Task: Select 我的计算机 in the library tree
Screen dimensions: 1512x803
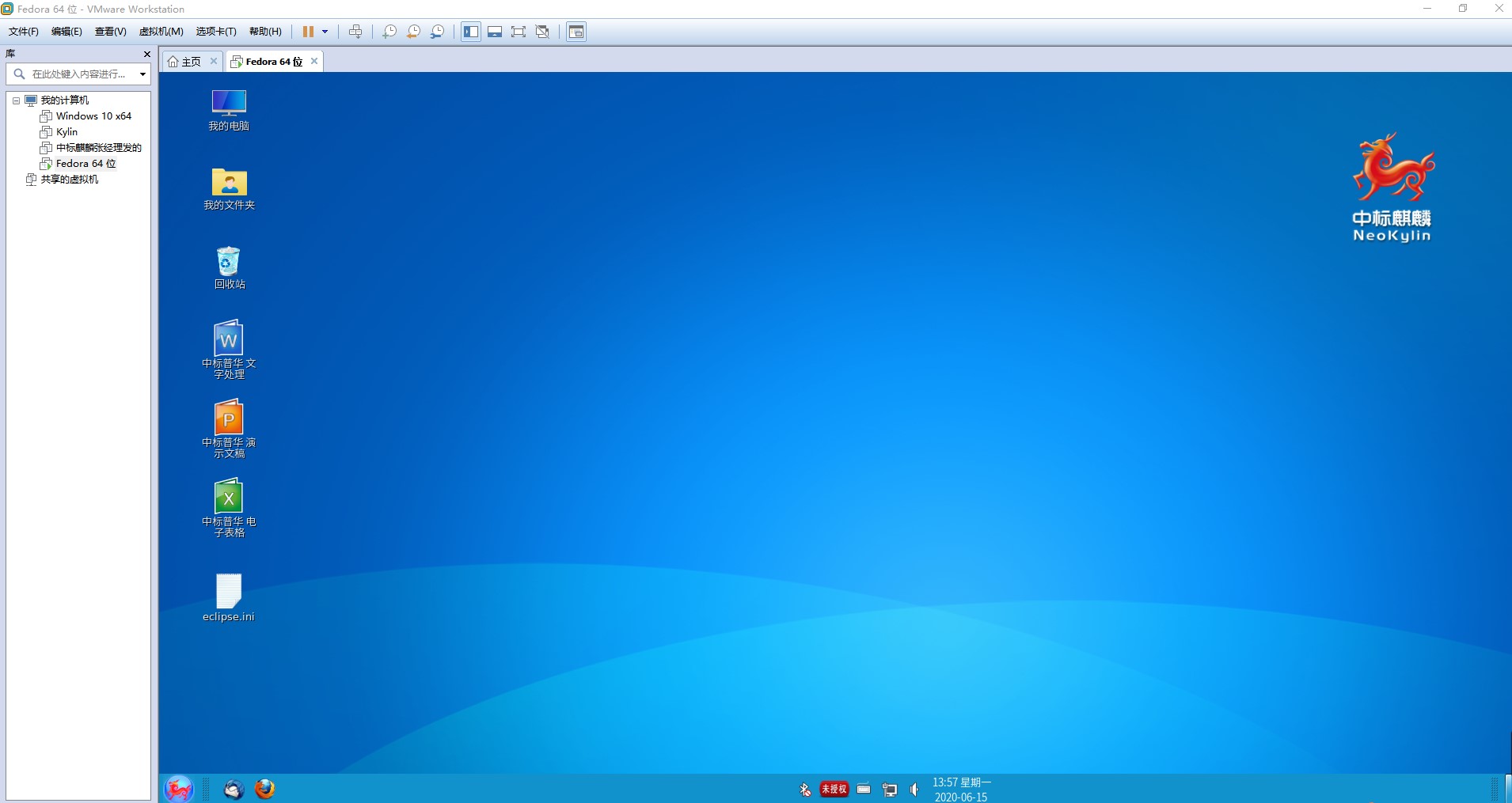Action: click(65, 100)
